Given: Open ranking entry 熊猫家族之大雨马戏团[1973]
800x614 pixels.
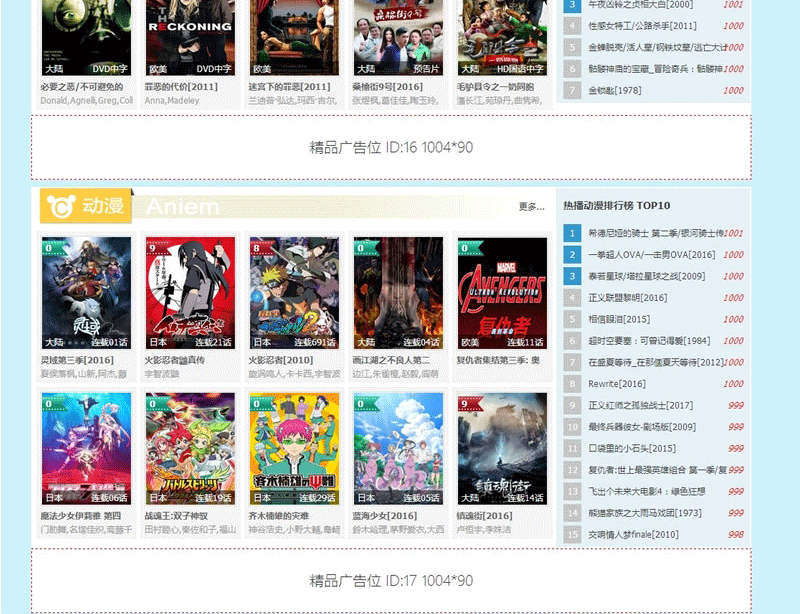Looking at the screenshot, I should pyautogui.click(x=645, y=513).
